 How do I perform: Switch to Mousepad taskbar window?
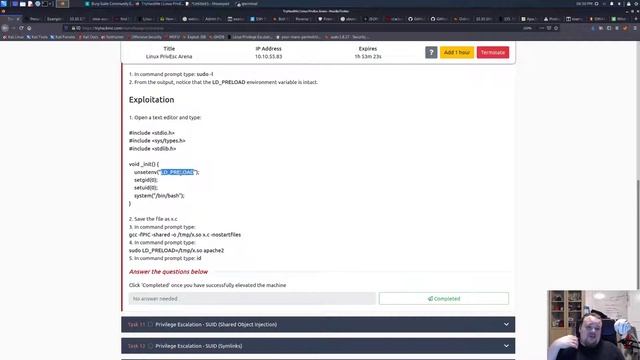208,4
